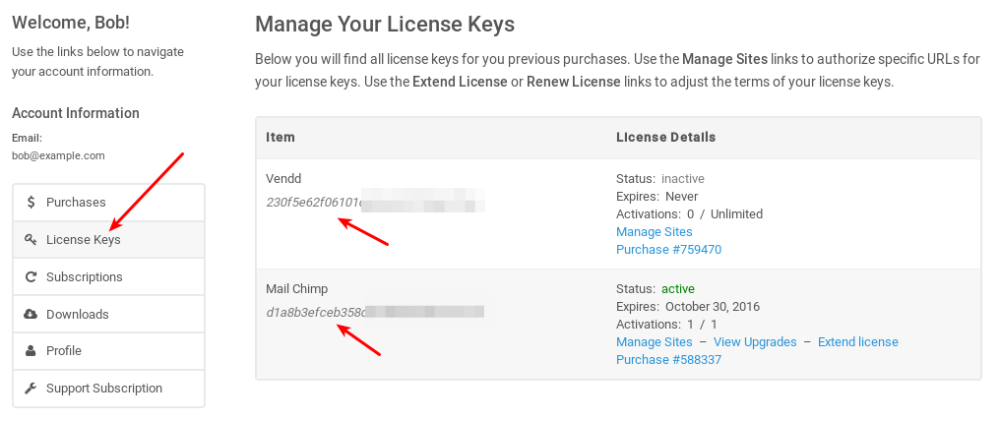Click the key icon beside License Keys

31,240
